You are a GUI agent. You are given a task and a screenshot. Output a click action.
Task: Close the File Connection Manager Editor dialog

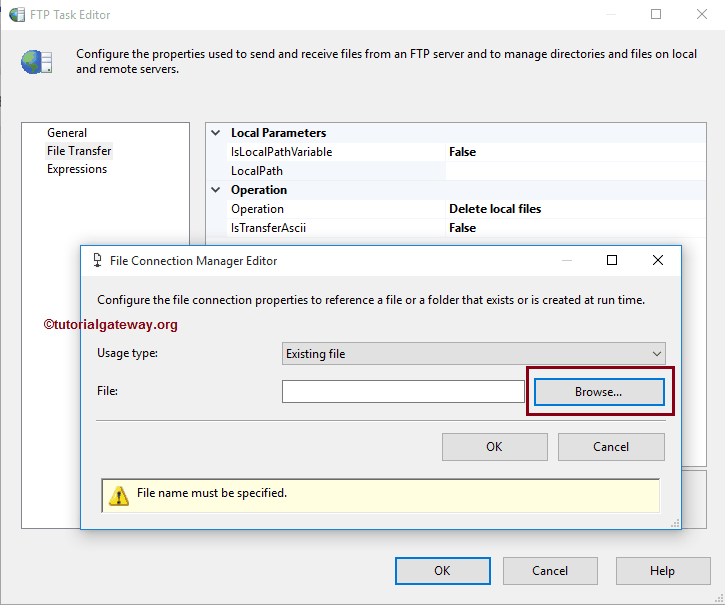click(x=658, y=260)
